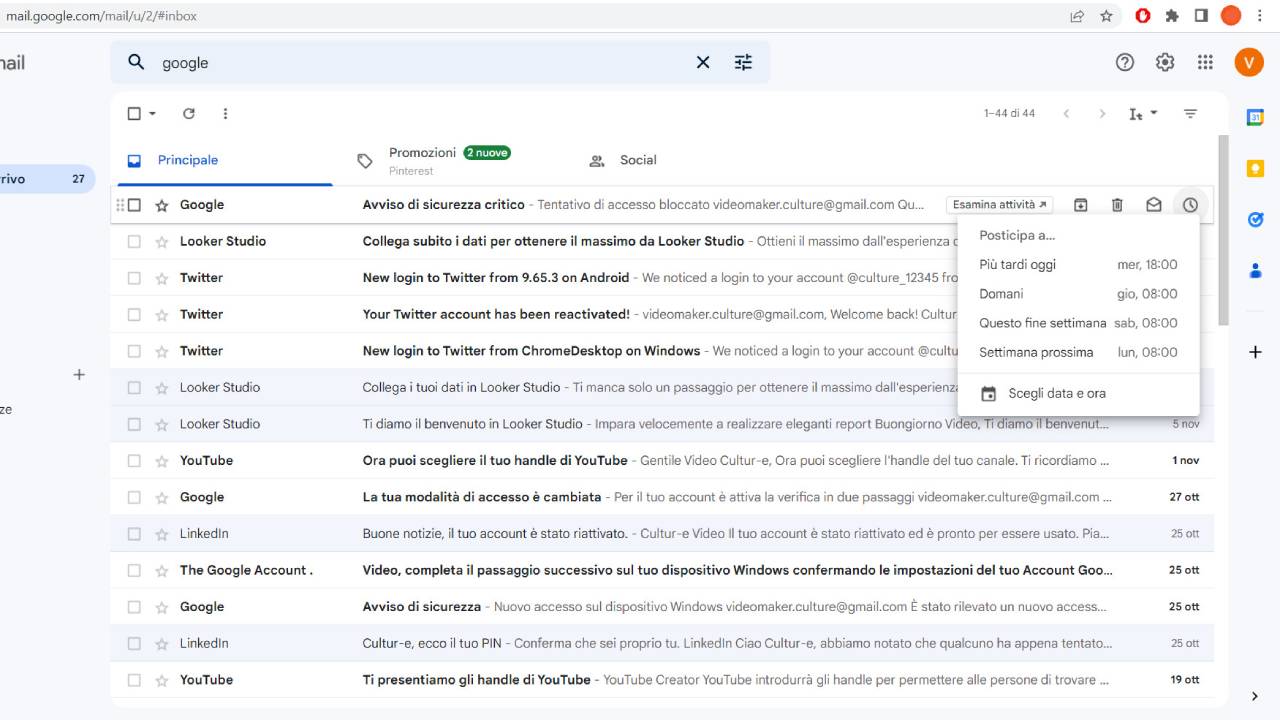
Task: Open the browser three-dot menu
Action: point(1260,16)
